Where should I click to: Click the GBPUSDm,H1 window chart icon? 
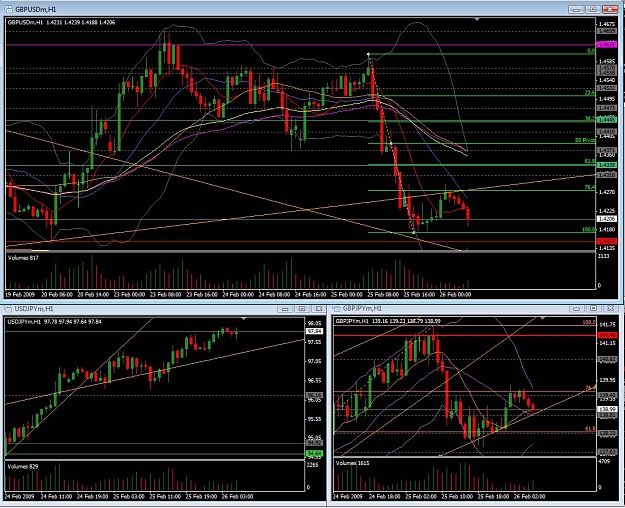(8, 9)
